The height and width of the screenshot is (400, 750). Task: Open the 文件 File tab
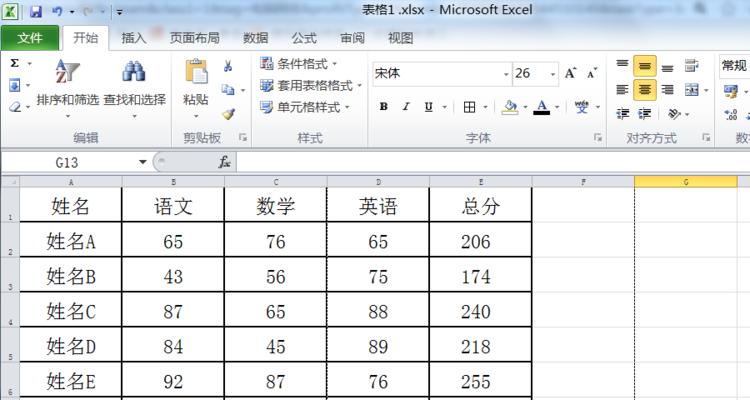pos(30,38)
